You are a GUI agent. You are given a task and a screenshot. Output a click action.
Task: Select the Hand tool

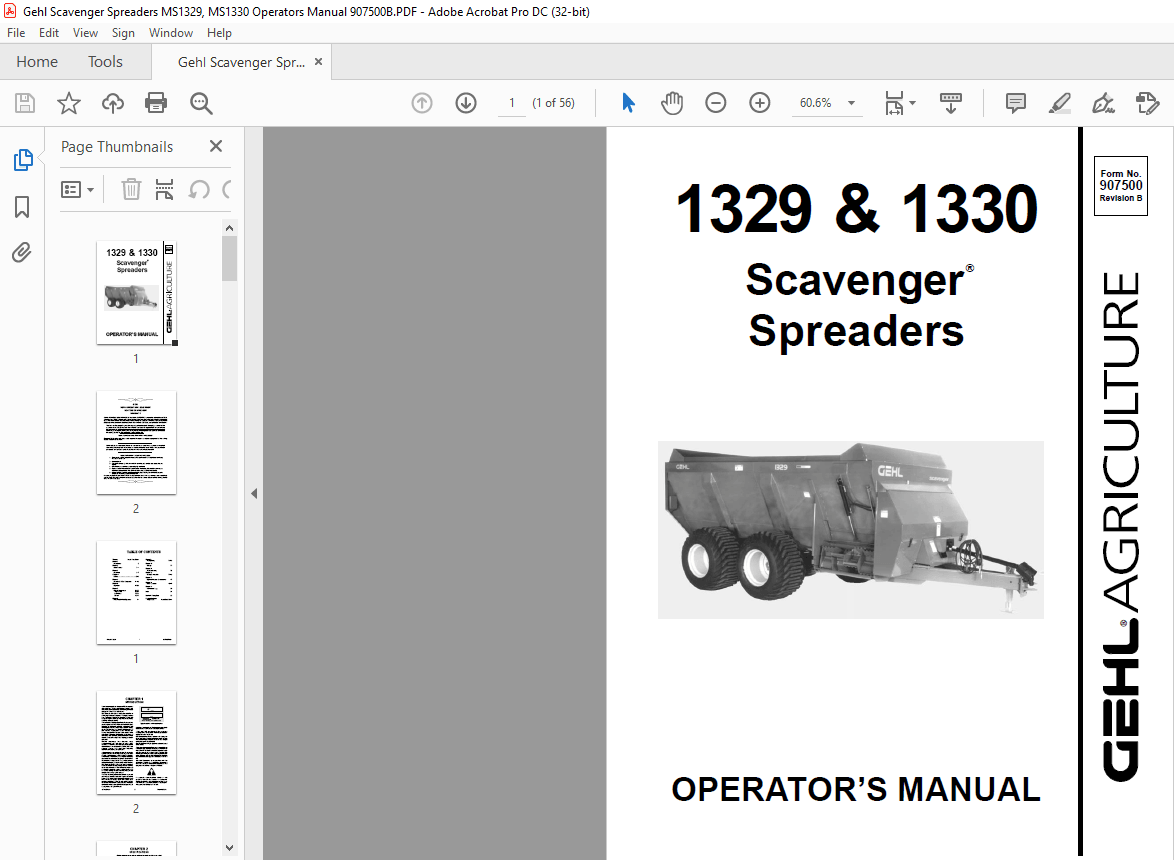click(x=671, y=102)
